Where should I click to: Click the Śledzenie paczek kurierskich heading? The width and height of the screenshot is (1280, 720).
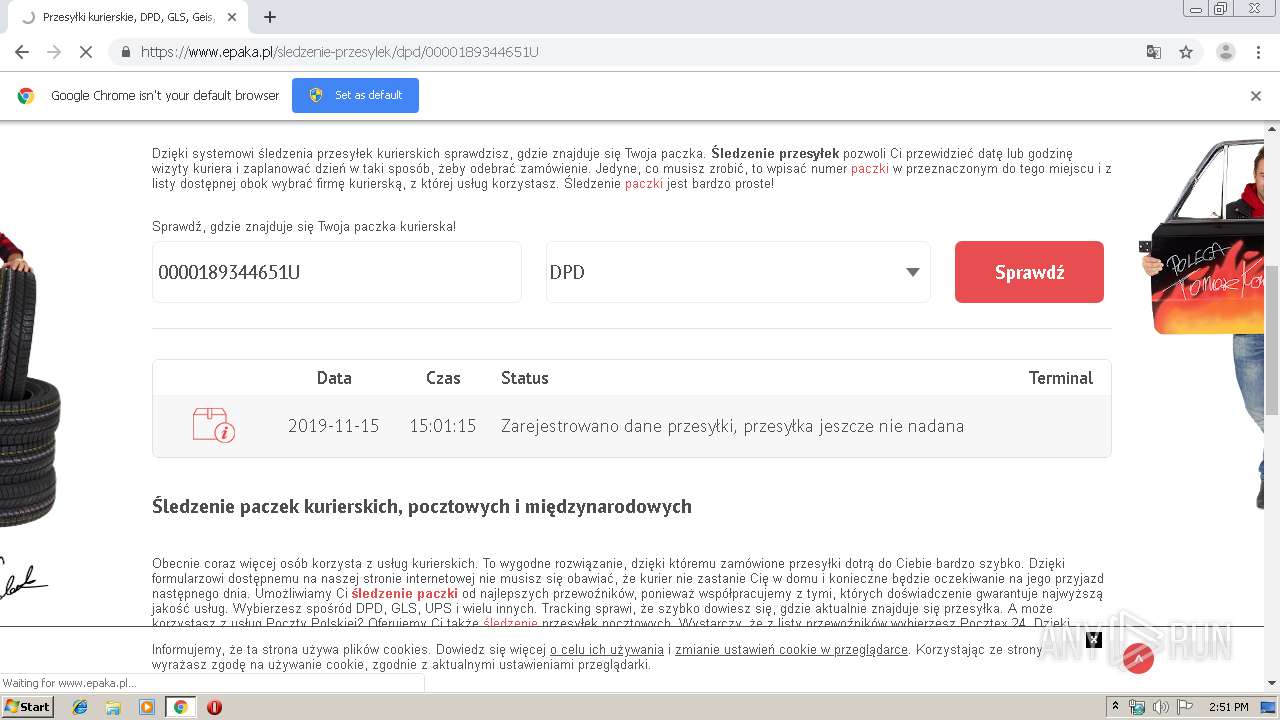coord(422,507)
